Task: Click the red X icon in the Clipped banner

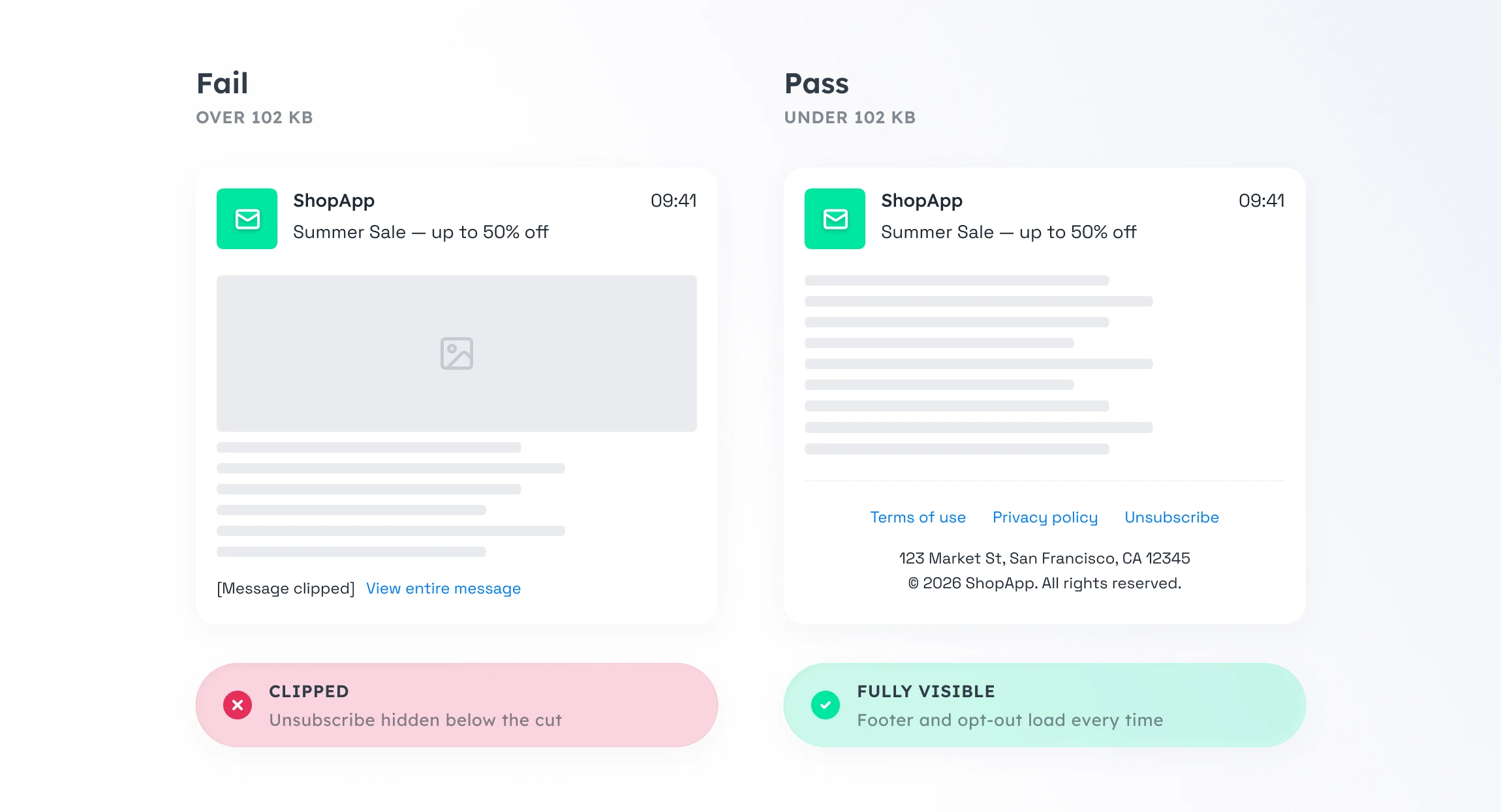Action: (238, 705)
